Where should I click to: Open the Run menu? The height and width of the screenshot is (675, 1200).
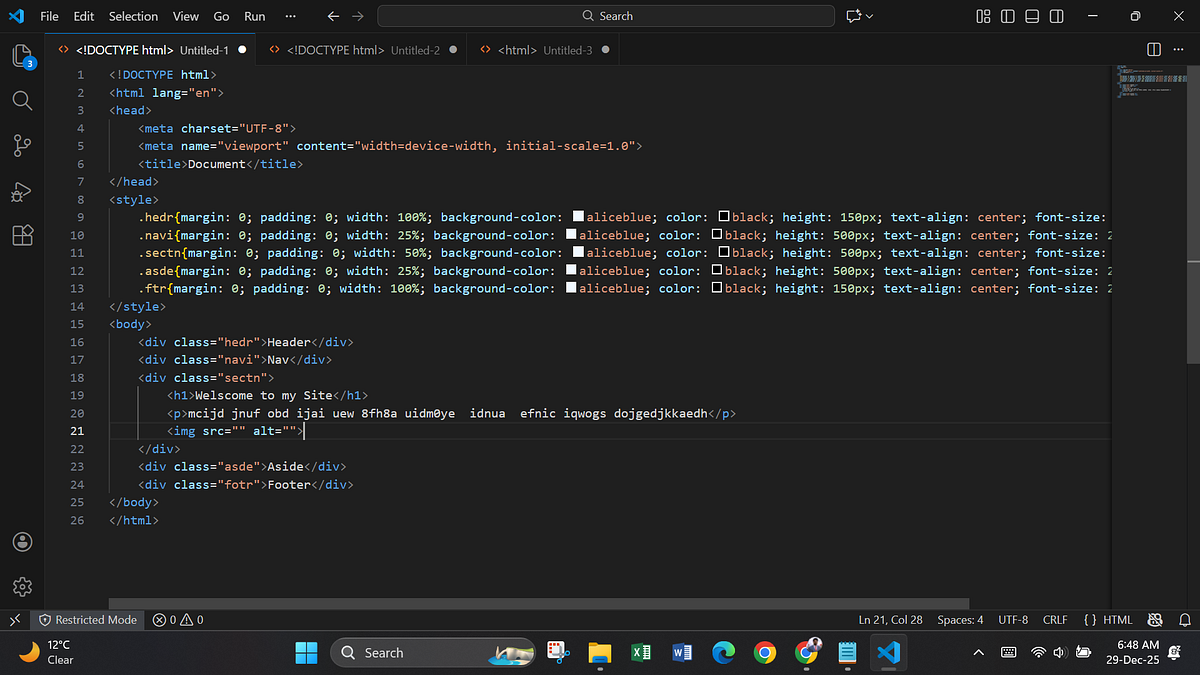point(255,16)
